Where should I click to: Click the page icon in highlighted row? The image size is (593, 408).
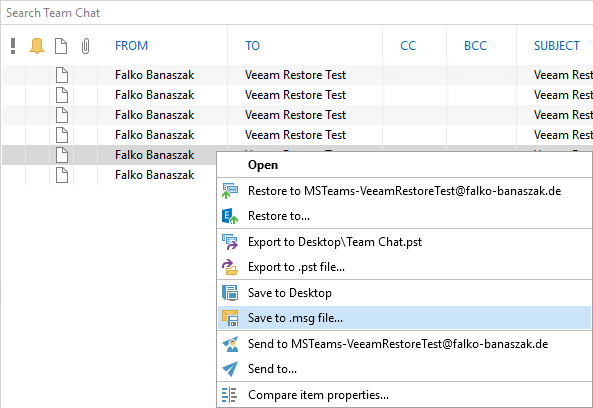(62, 155)
